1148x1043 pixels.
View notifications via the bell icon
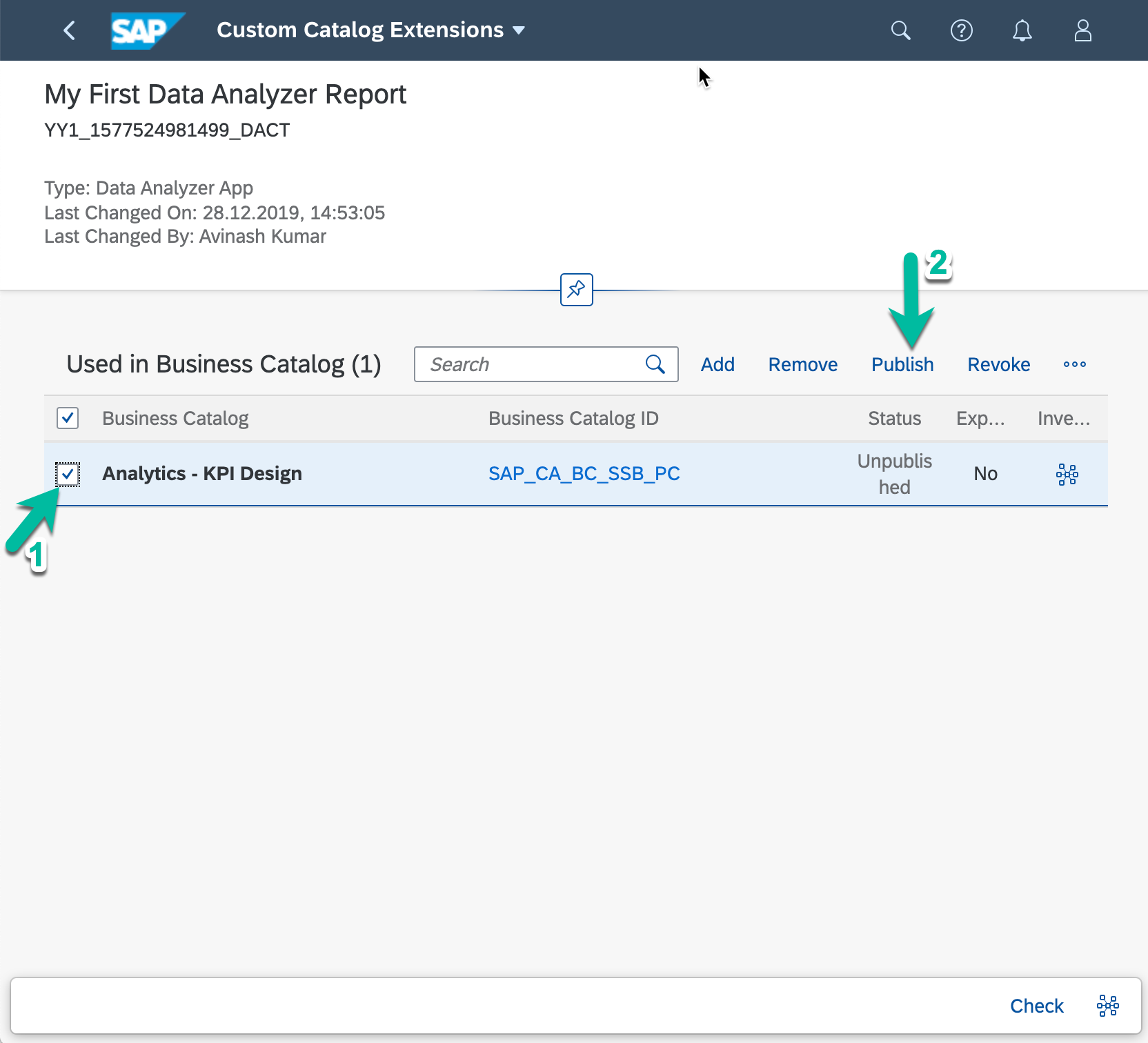(1022, 30)
